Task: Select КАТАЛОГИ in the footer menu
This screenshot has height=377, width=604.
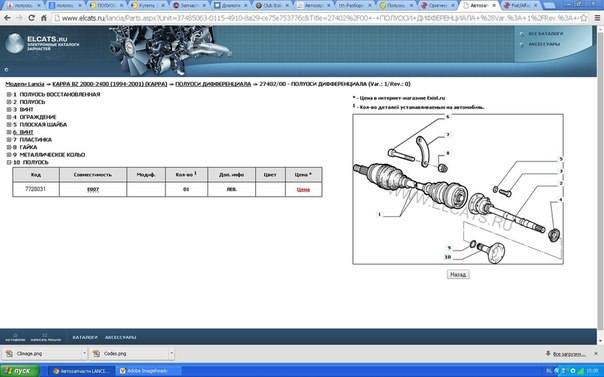Action: 85,337
